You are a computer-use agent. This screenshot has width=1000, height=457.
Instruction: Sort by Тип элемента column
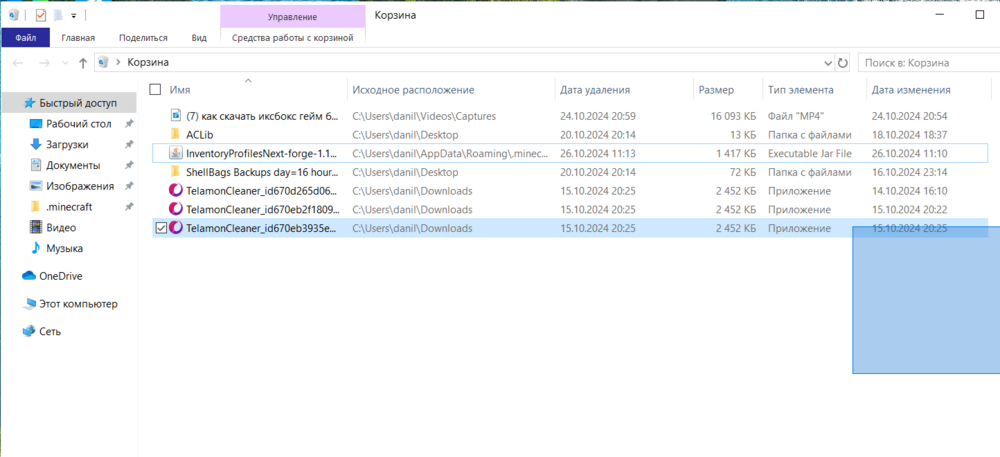(800, 90)
